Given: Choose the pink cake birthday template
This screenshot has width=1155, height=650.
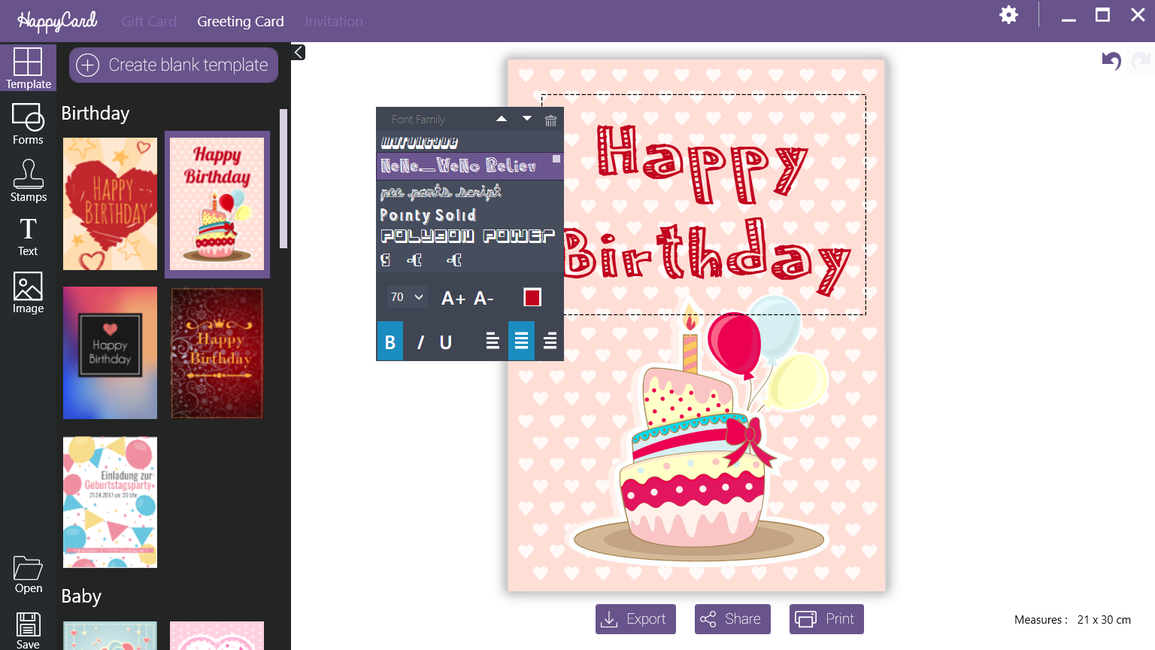Looking at the screenshot, I should [217, 204].
